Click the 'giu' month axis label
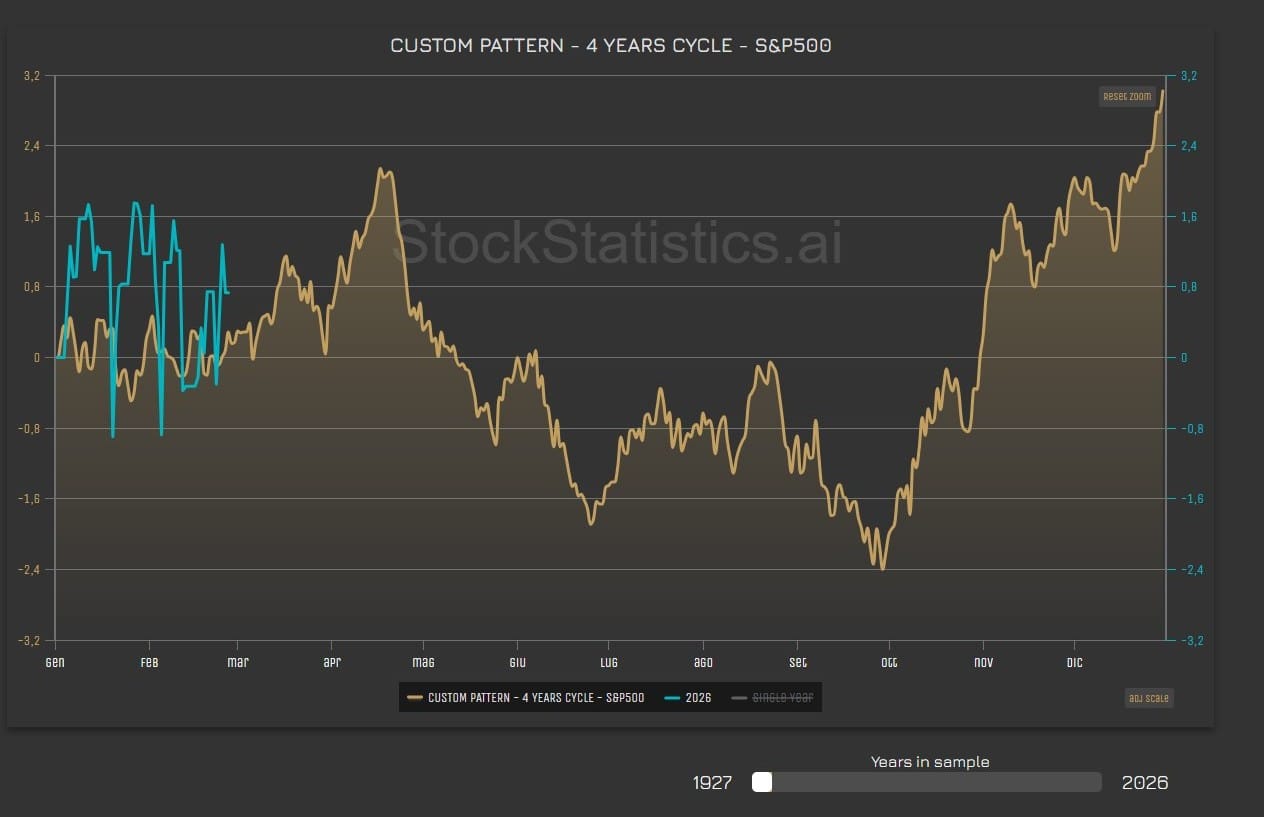Screen dimensions: 1264x817 pos(517,662)
